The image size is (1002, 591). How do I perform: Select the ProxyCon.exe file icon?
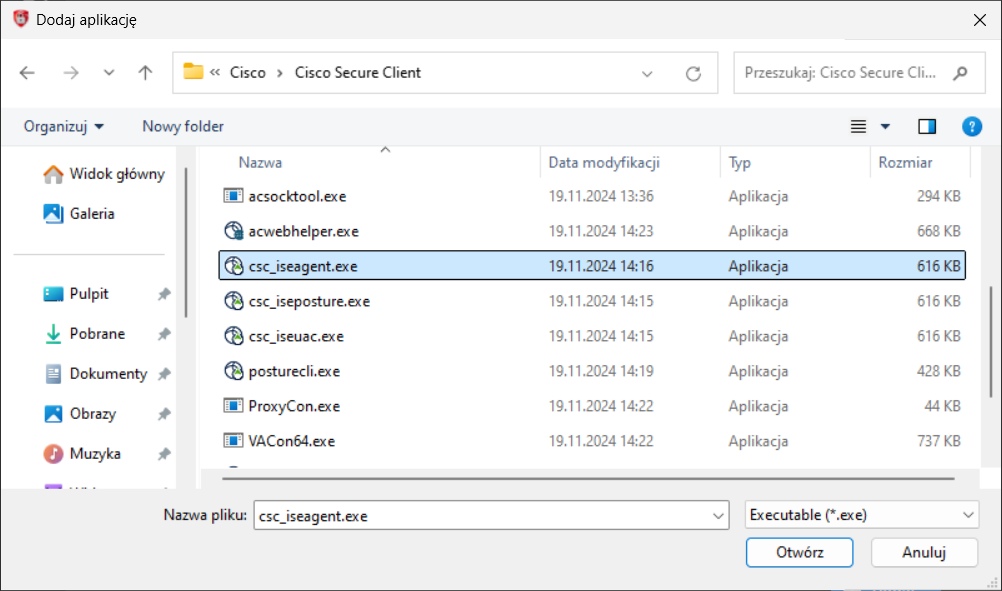click(233, 406)
